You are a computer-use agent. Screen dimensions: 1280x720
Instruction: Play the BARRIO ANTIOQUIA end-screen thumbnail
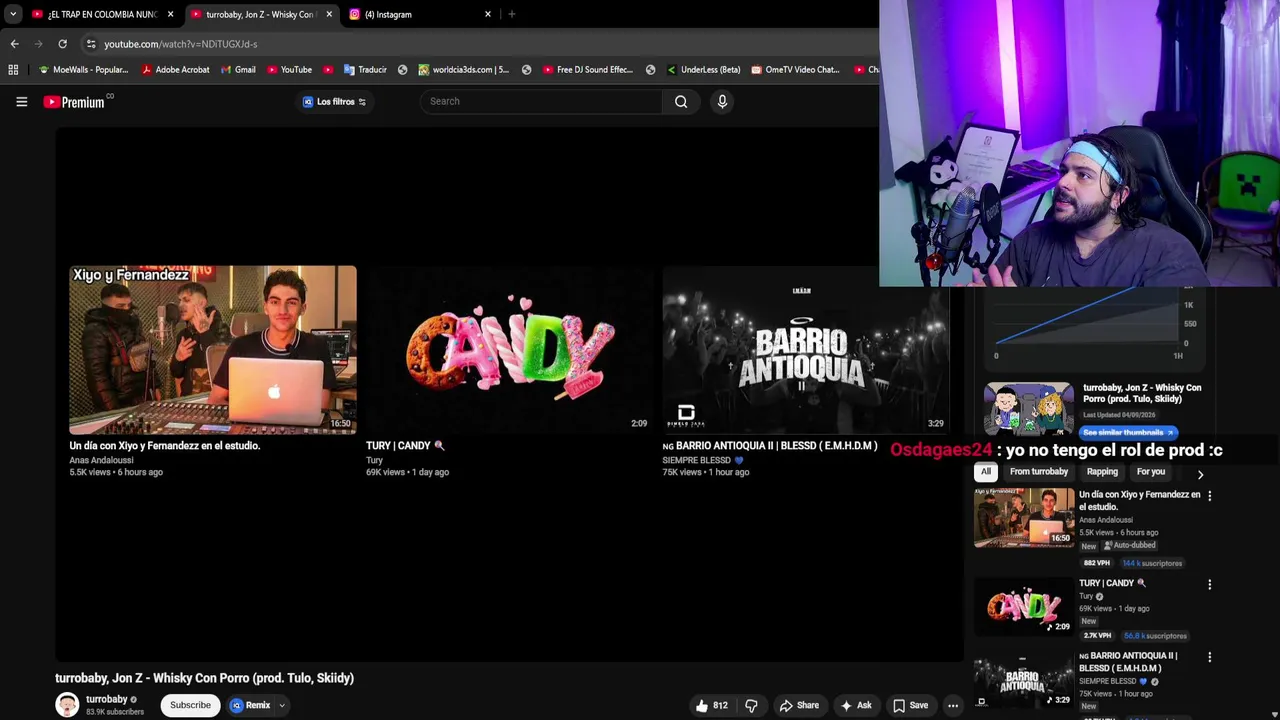pos(806,350)
